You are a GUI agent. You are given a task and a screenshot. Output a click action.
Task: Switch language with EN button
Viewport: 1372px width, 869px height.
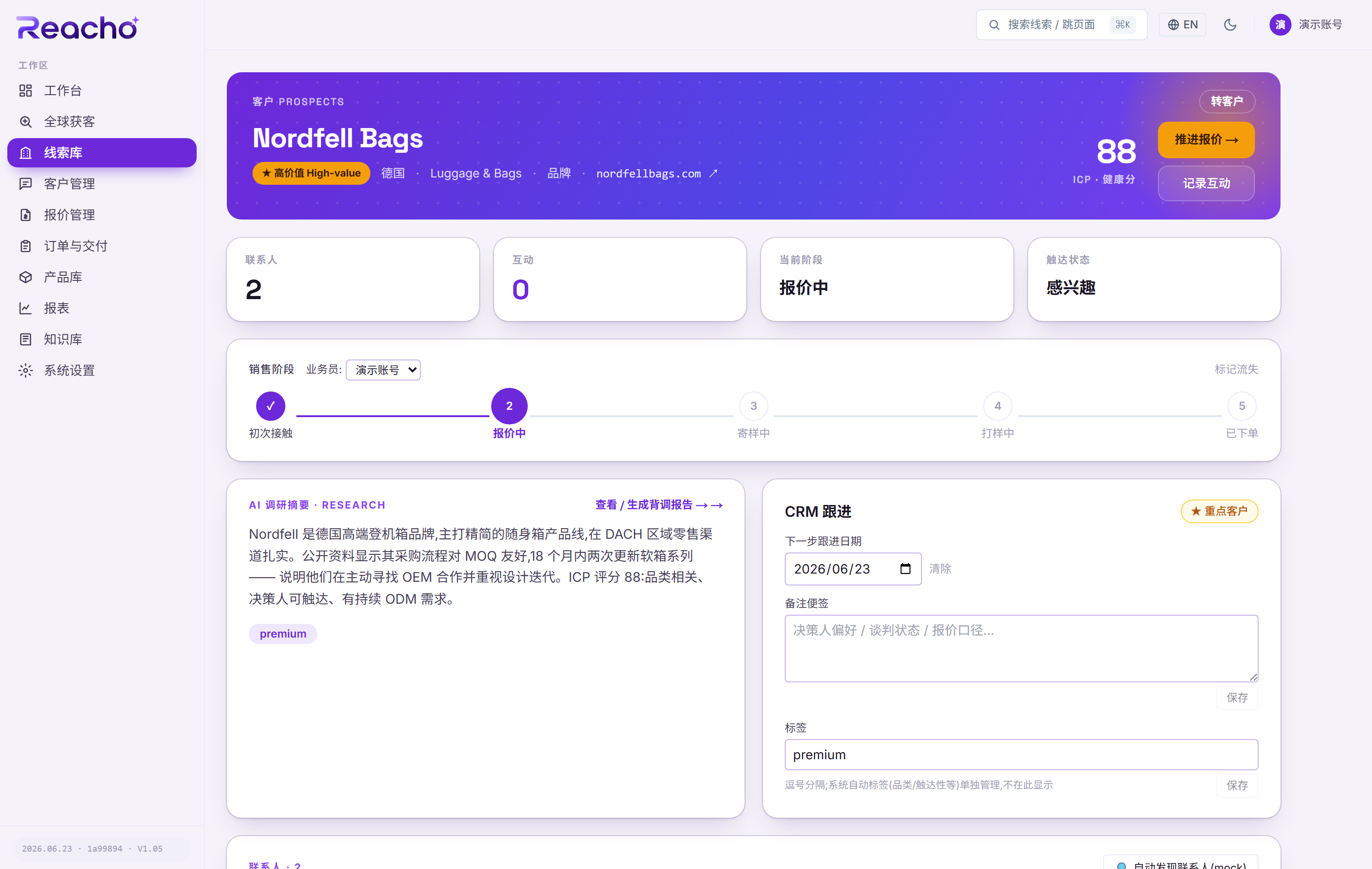click(x=1183, y=25)
